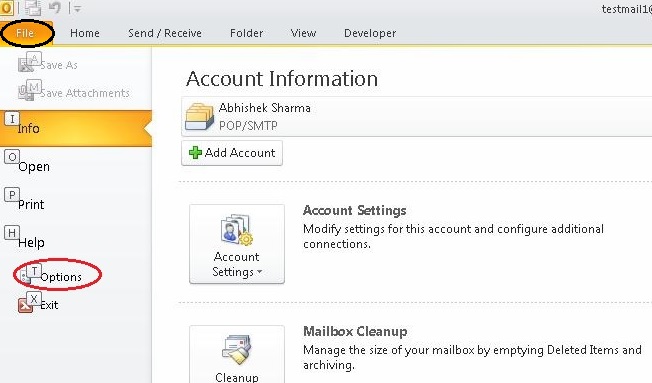The width and height of the screenshot is (652, 383).
Task: Click the Outlook application icon in title bar
Action: coord(6,8)
